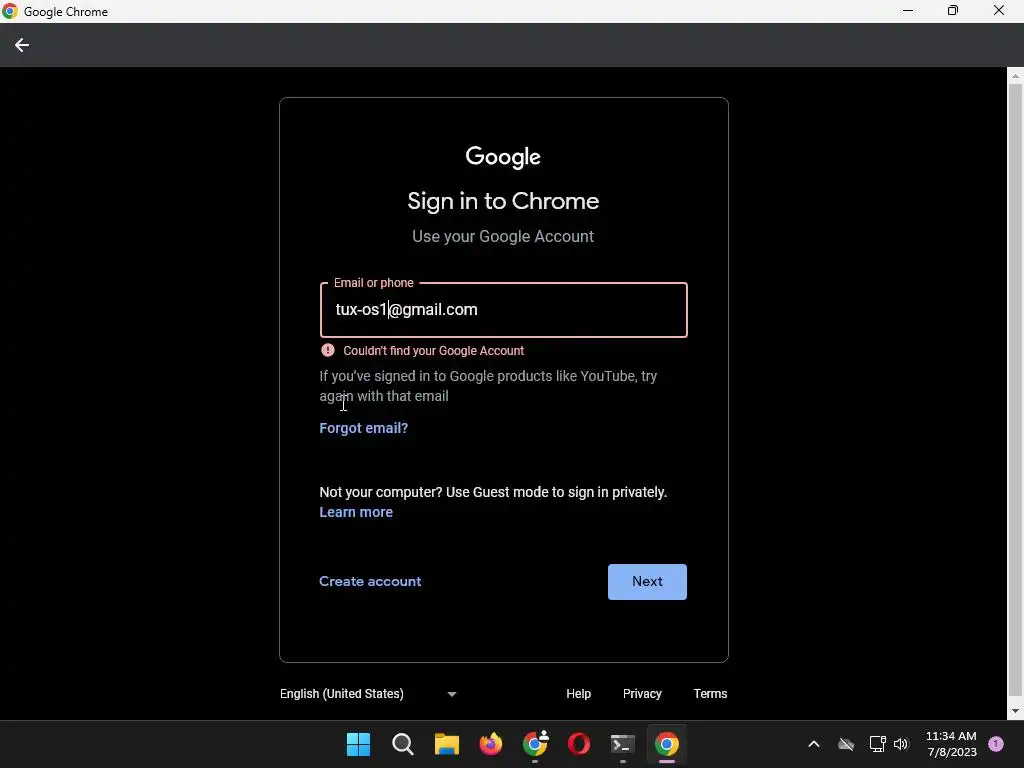Launch Opera browser from taskbar
The image size is (1024, 768).
coord(579,744)
